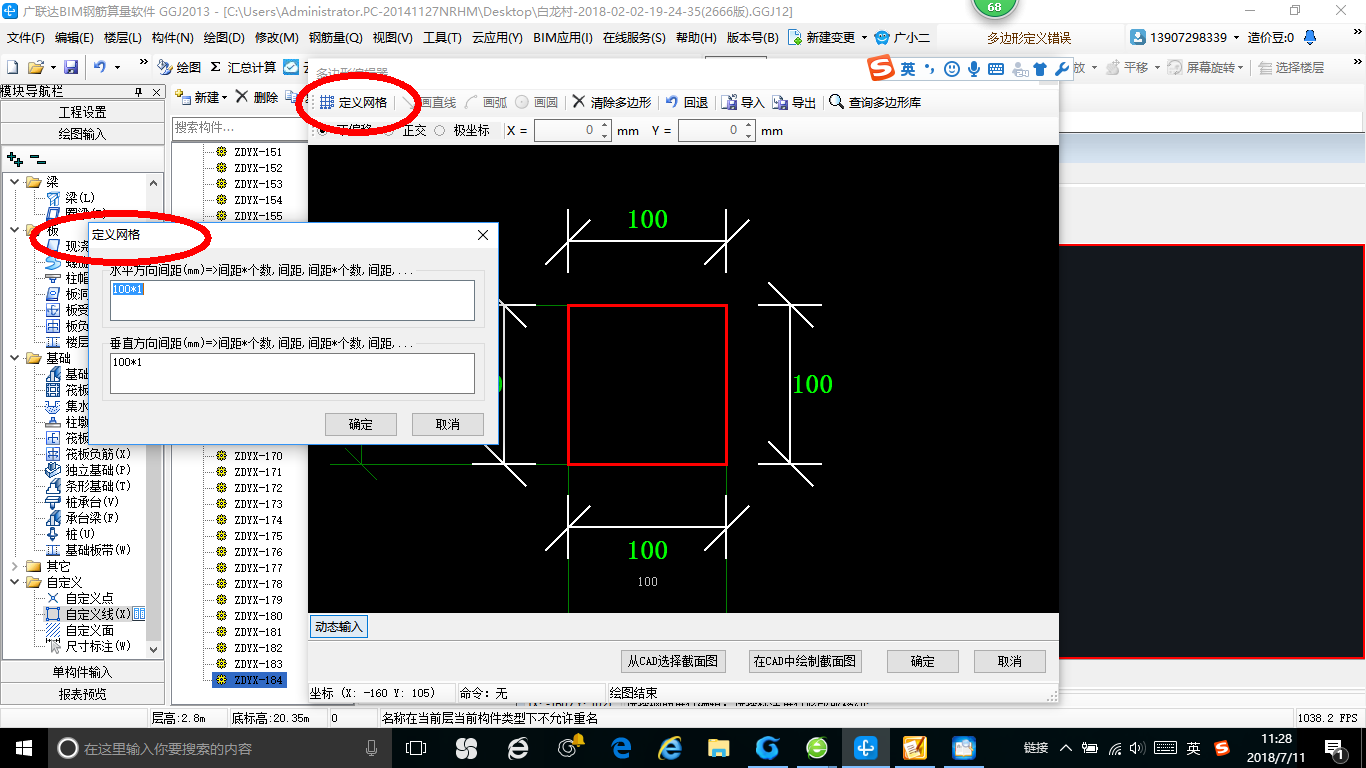Click 汇总计算 (Summary Calculation) toolbar button

point(244,67)
